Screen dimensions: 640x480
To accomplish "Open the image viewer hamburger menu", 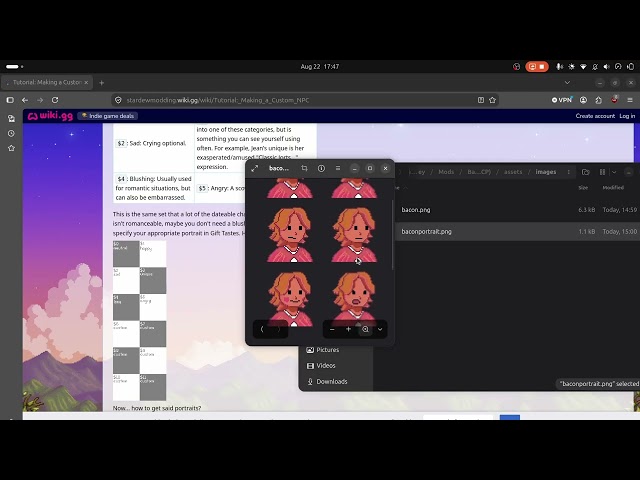I will [x=338, y=168].
